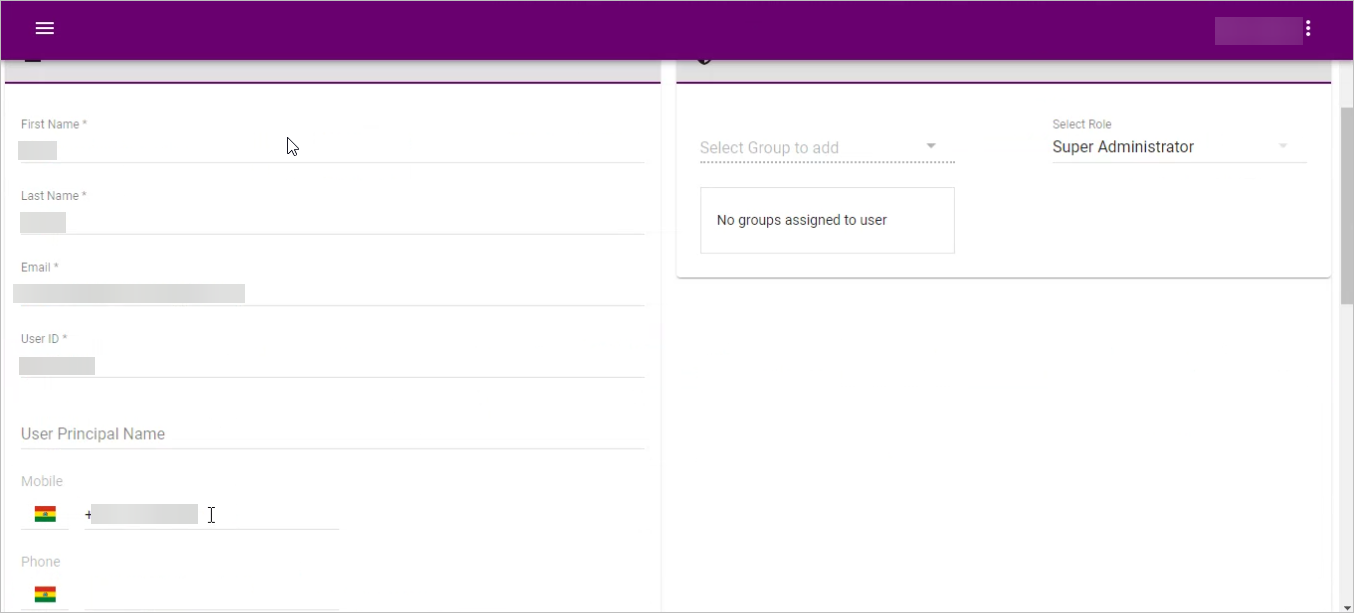
Task: Click the Select Group dropdown arrow
Action: (931, 147)
